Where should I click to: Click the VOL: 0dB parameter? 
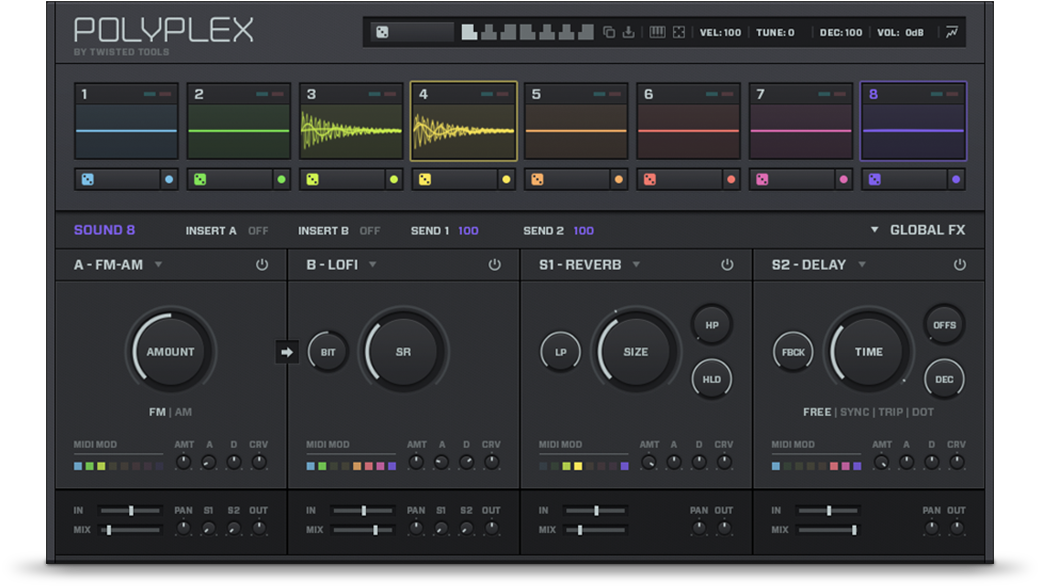(901, 32)
